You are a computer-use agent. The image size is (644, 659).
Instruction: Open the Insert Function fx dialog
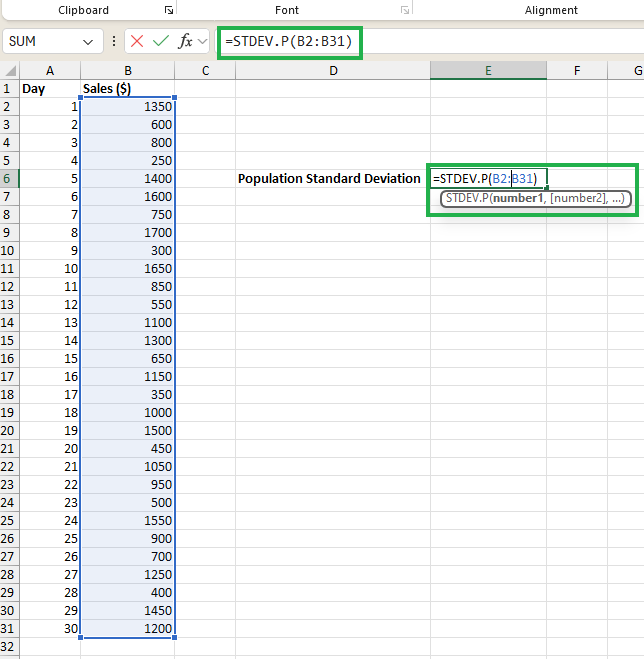pyautogui.click(x=185, y=41)
